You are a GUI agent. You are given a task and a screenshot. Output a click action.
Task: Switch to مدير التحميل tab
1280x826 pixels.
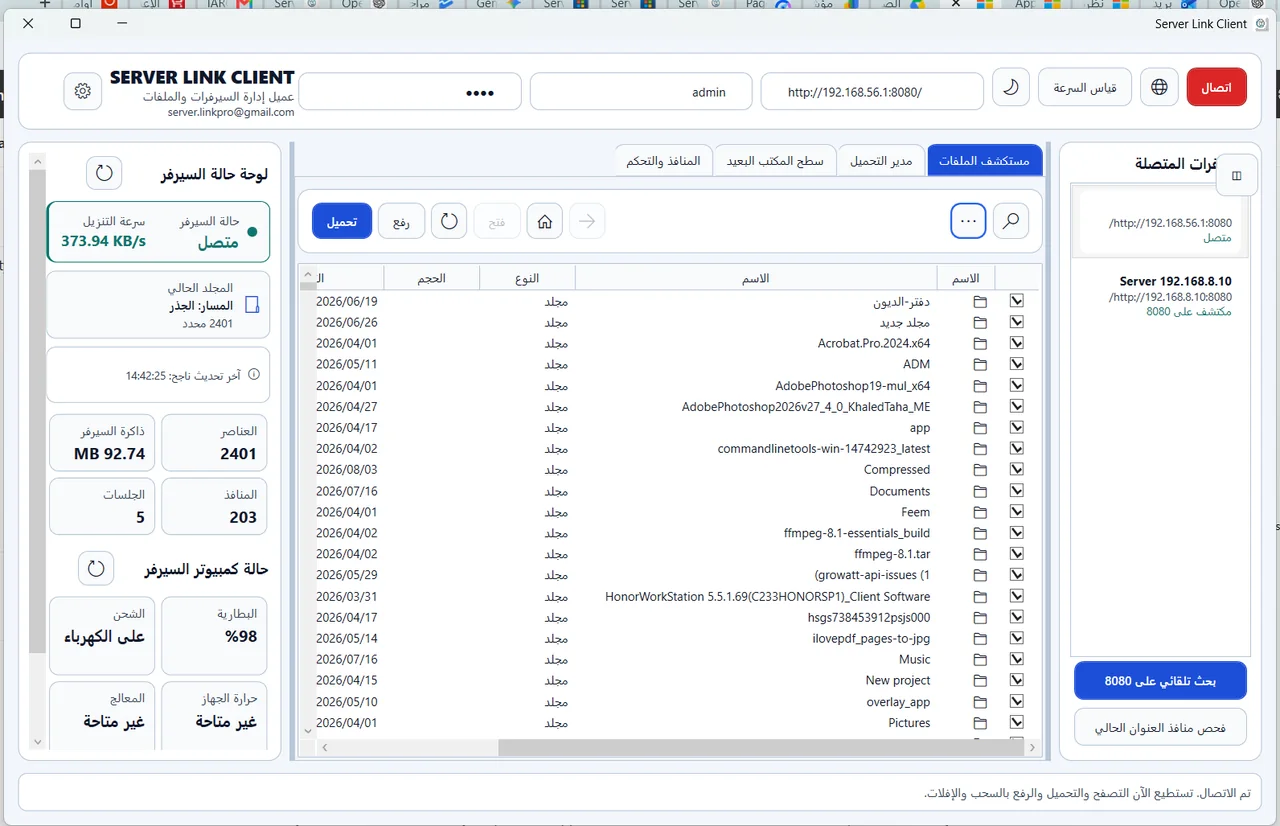881,160
